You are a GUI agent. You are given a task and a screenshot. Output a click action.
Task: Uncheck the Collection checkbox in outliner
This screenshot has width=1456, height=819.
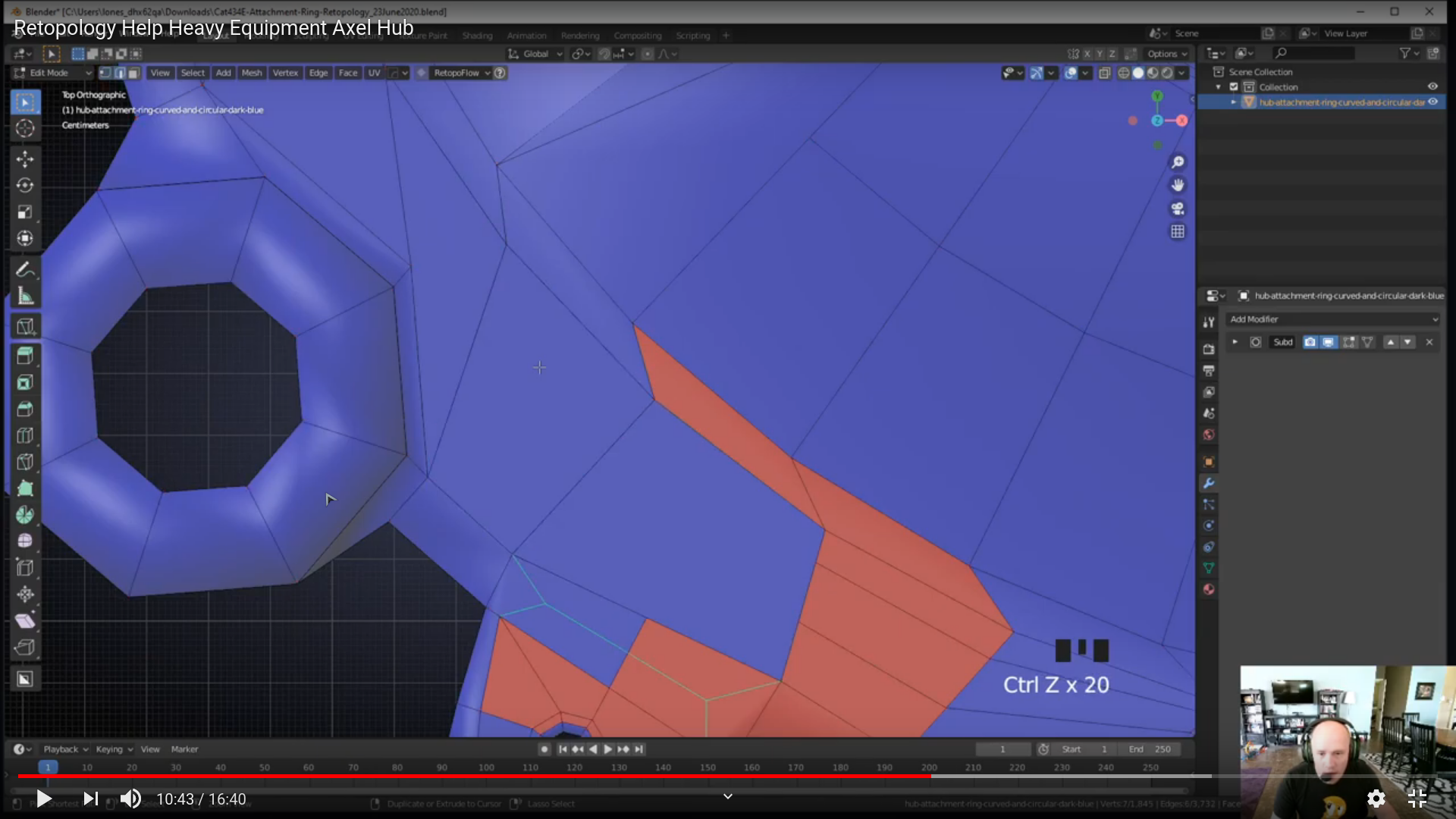[x=1234, y=86]
